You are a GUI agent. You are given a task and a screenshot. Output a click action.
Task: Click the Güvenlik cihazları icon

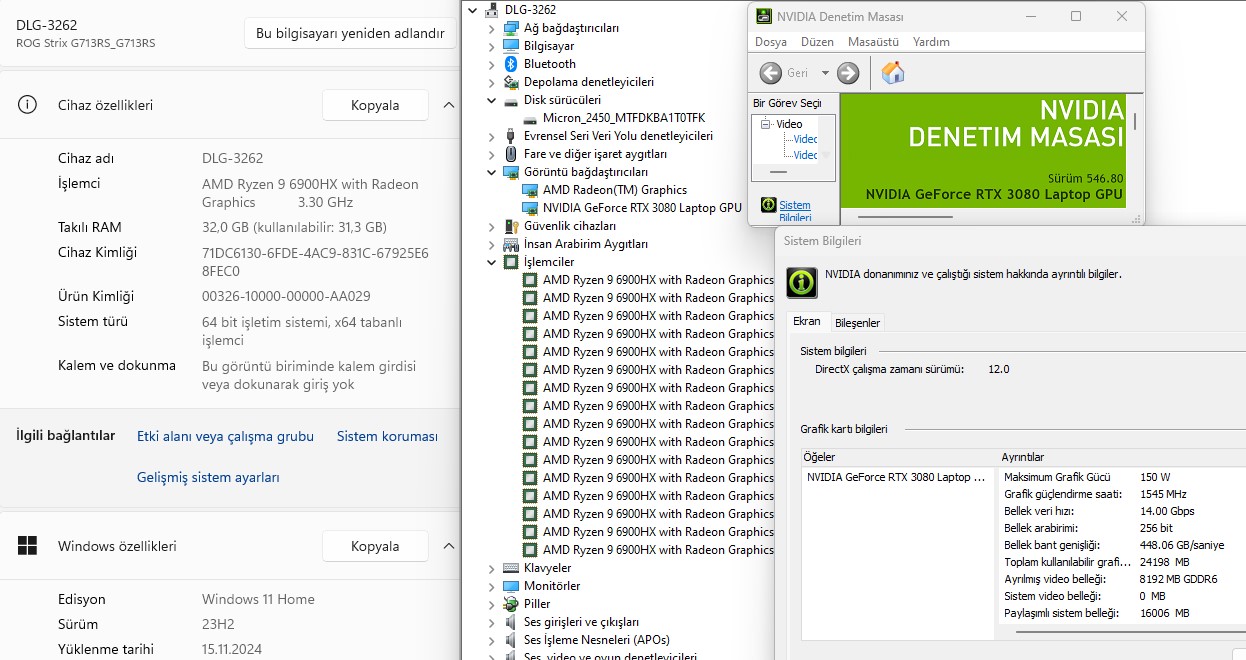point(511,226)
